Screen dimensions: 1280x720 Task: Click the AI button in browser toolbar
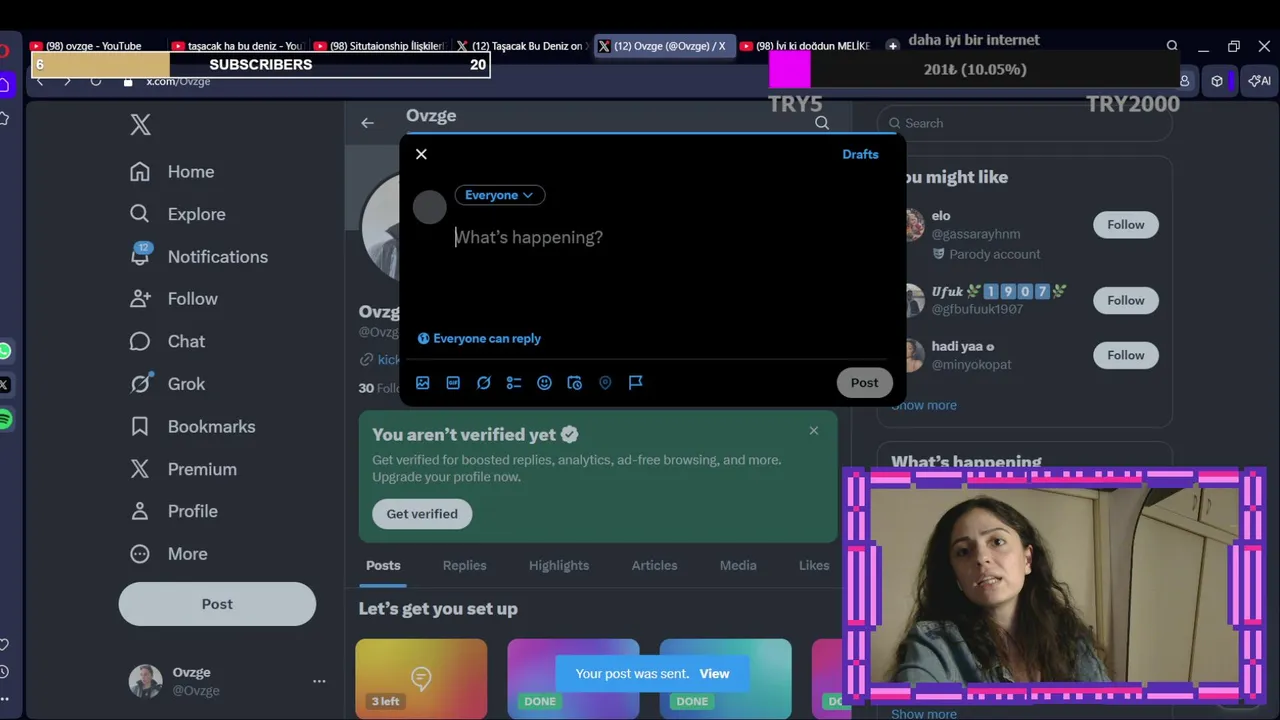[1259, 81]
